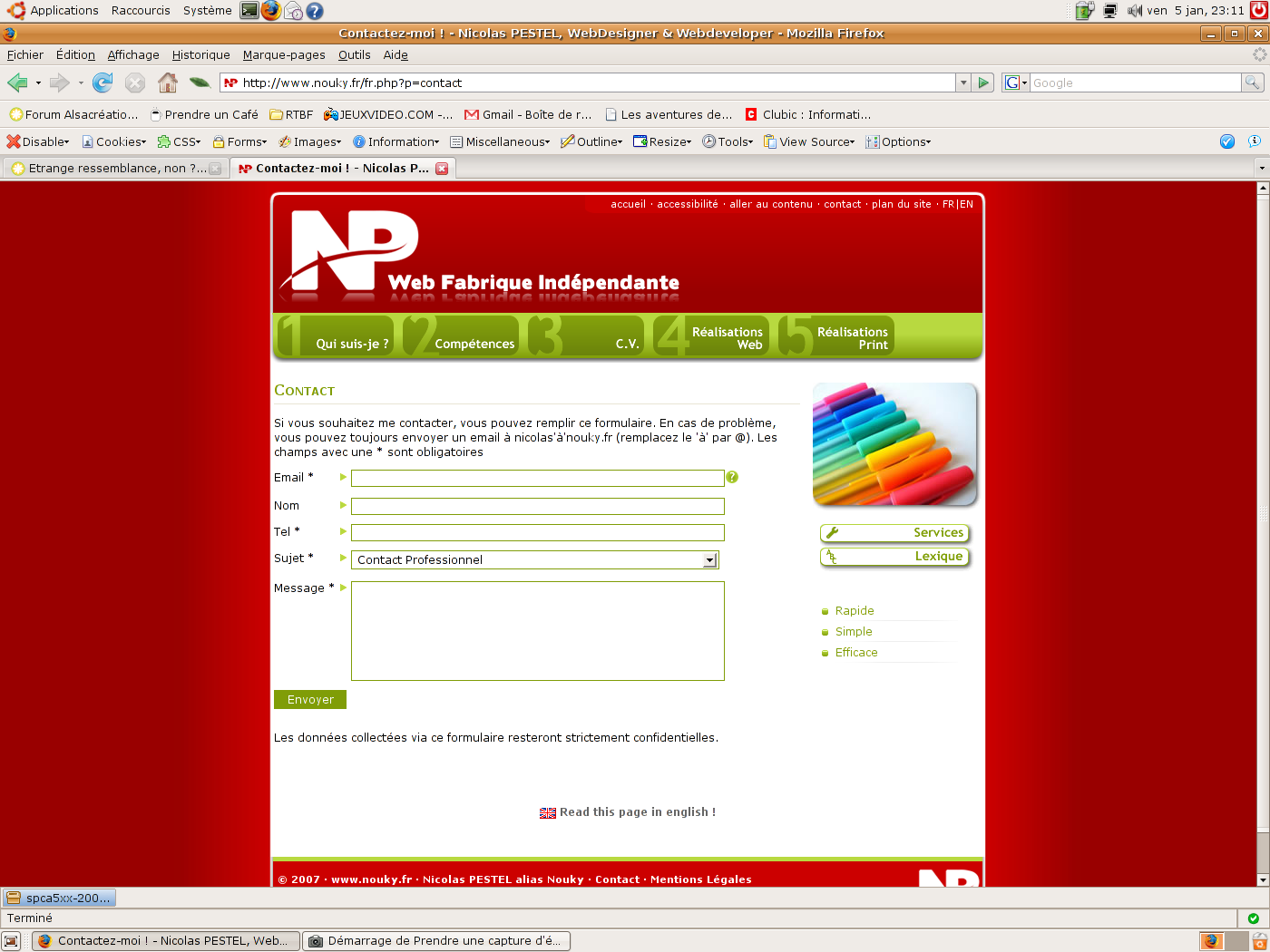The image size is (1270, 952).
Task: Click in the Email input field
Action: coord(538,478)
